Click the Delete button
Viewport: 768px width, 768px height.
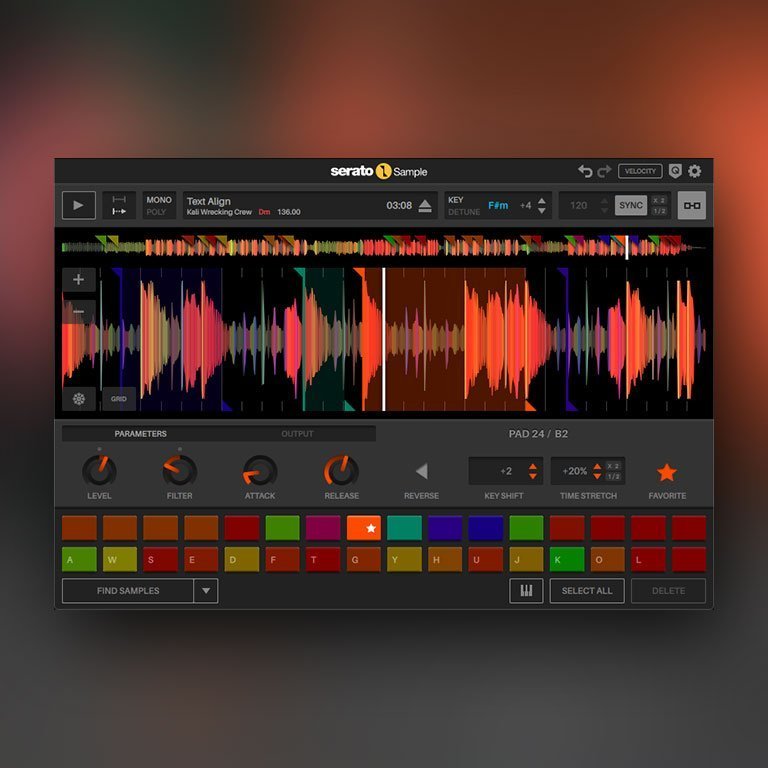point(668,591)
